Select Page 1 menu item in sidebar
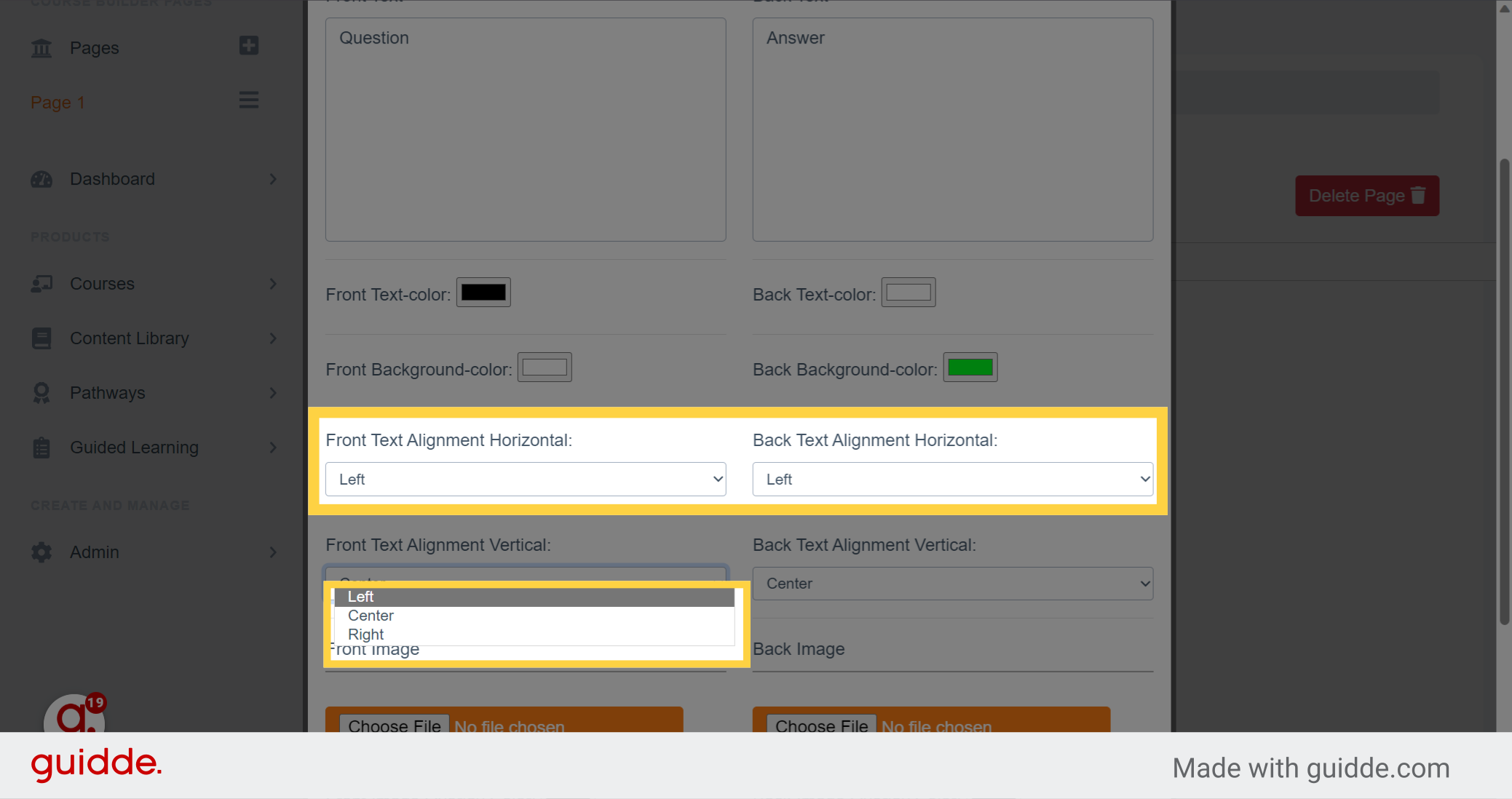1512x799 pixels. click(57, 102)
